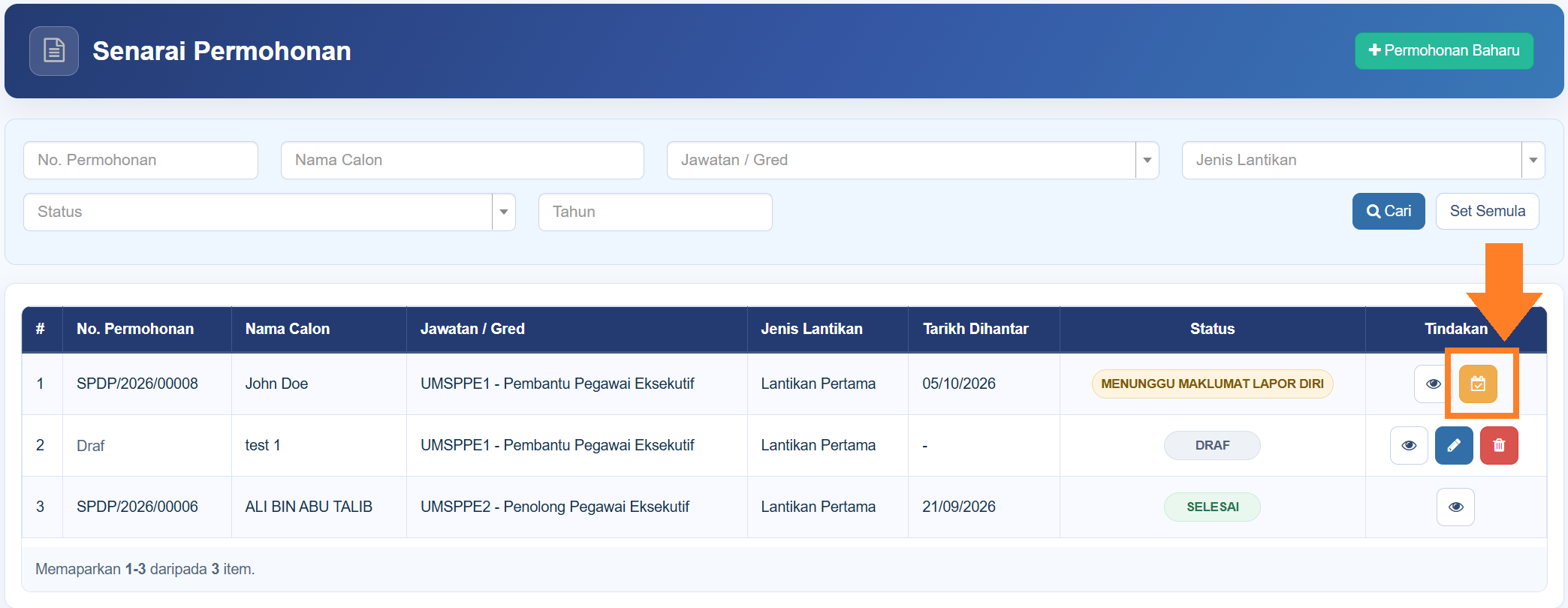The height and width of the screenshot is (608, 1568).
Task: Click the date 05/10/2026
Action: (x=959, y=384)
